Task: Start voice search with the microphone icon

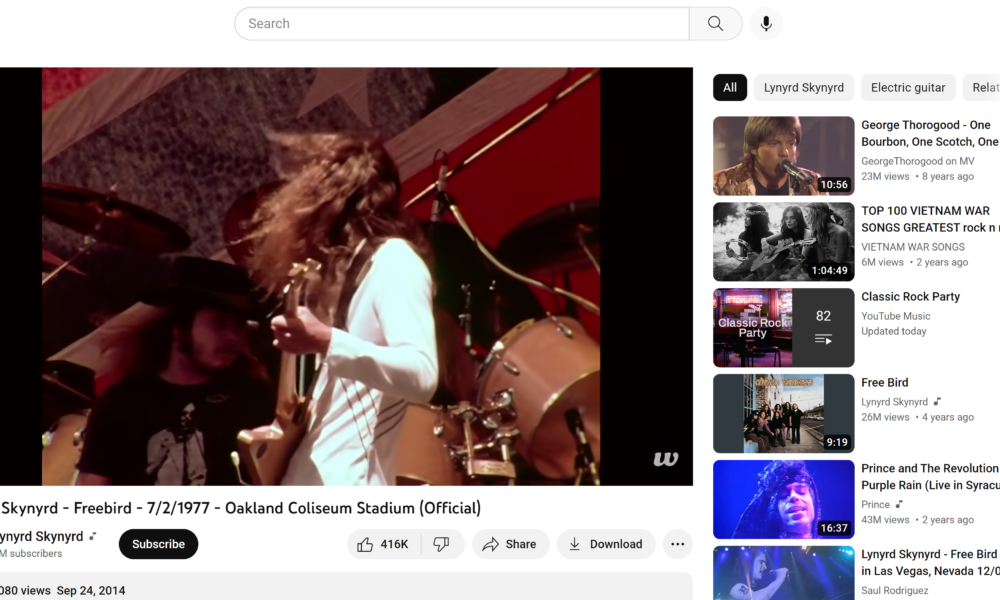Action: 766,24
